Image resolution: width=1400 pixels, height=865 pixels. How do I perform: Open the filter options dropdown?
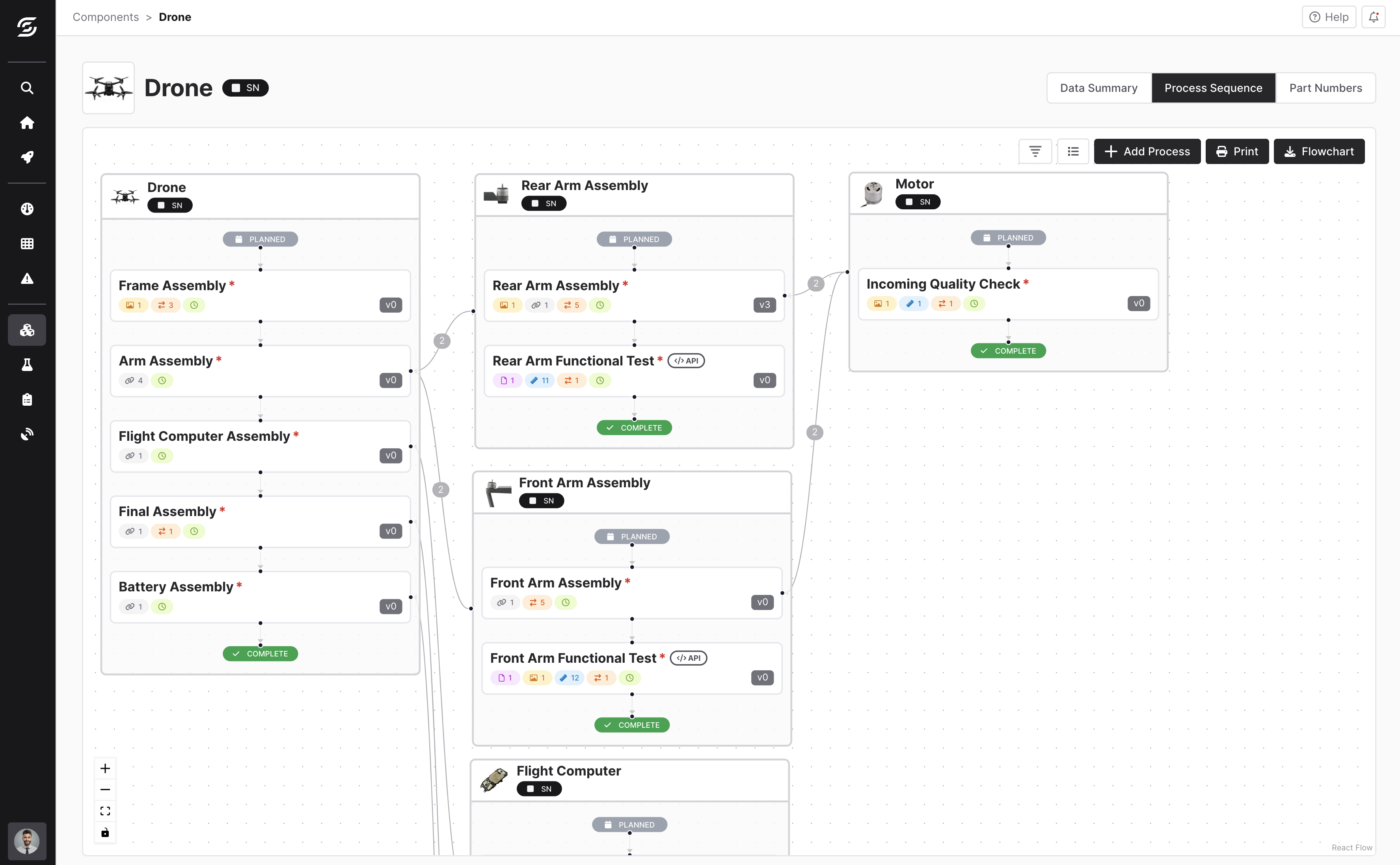click(x=1035, y=152)
